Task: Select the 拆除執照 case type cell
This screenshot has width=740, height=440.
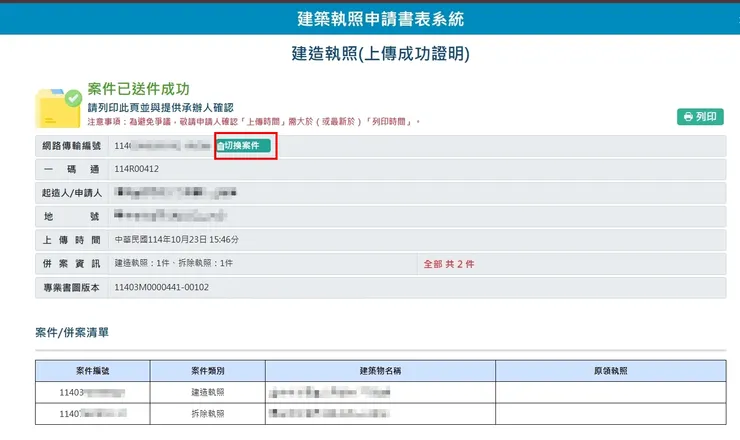Action: (208, 414)
